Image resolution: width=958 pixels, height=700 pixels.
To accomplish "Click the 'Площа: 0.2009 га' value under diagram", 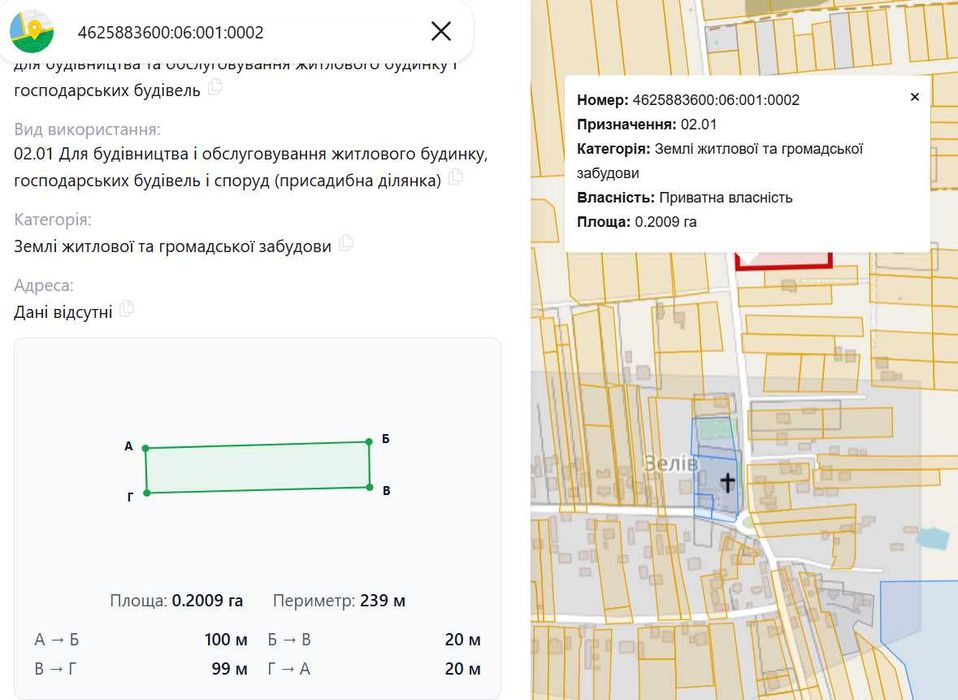I will coord(177,601).
